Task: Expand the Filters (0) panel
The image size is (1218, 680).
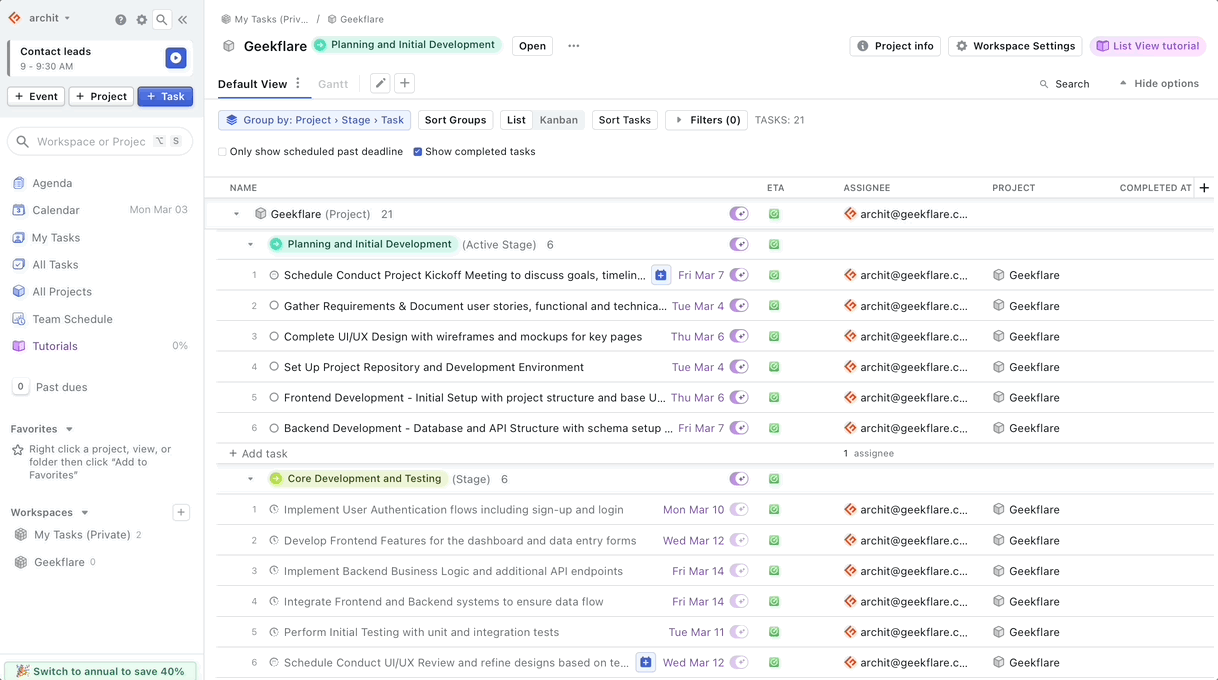Action: coord(706,120)
